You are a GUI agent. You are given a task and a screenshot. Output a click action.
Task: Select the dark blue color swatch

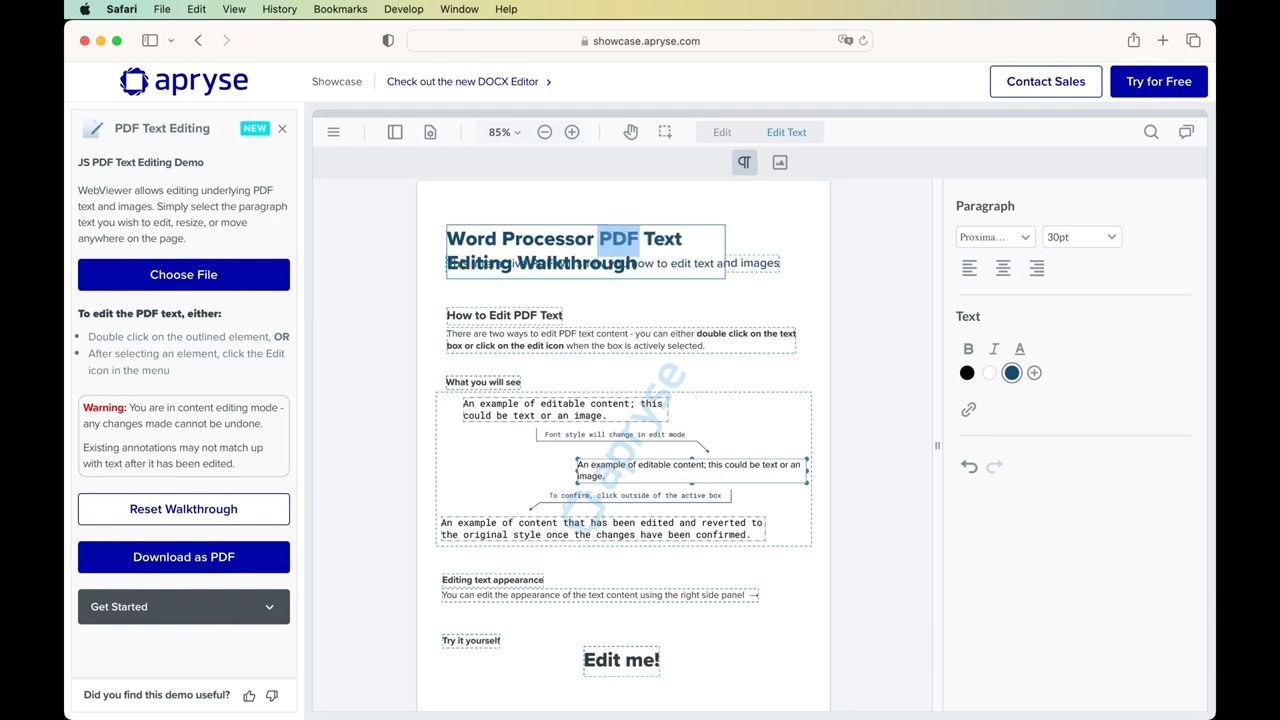(x=1012, y=373)
